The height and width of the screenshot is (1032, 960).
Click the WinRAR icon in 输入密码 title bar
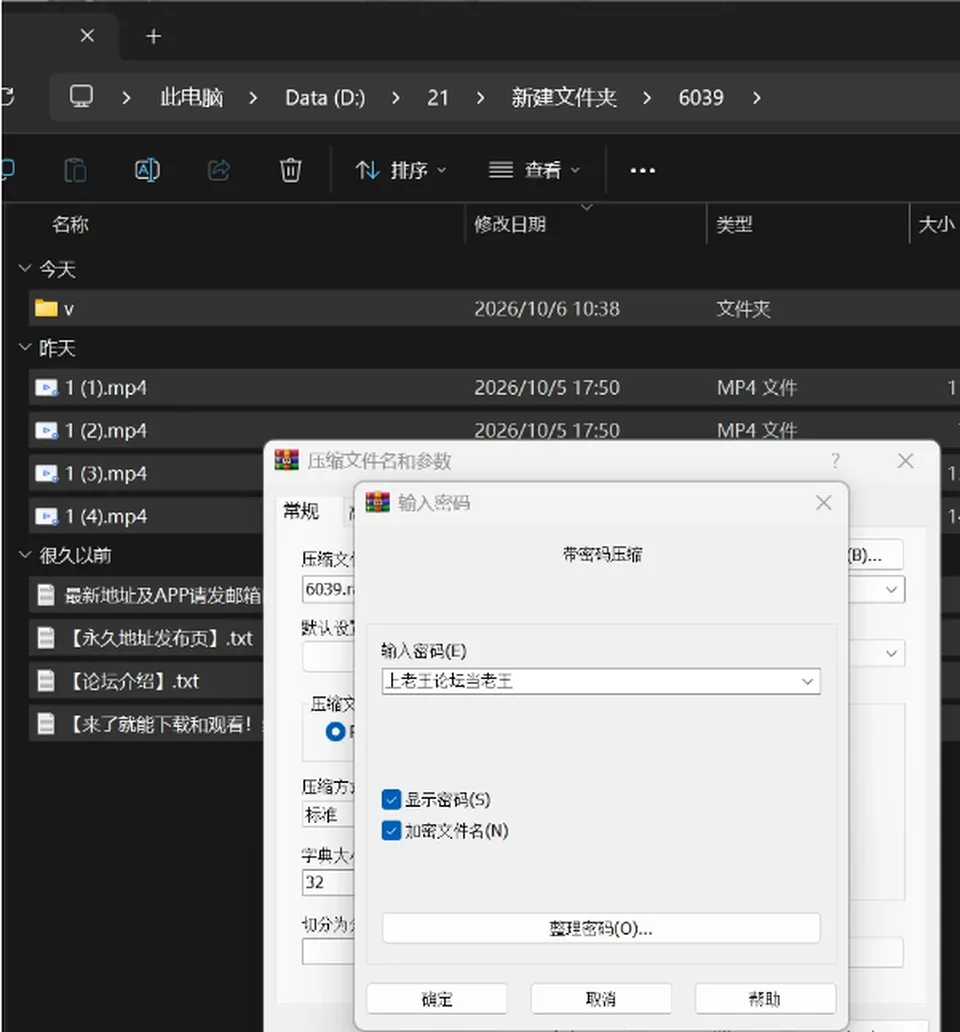378,503
